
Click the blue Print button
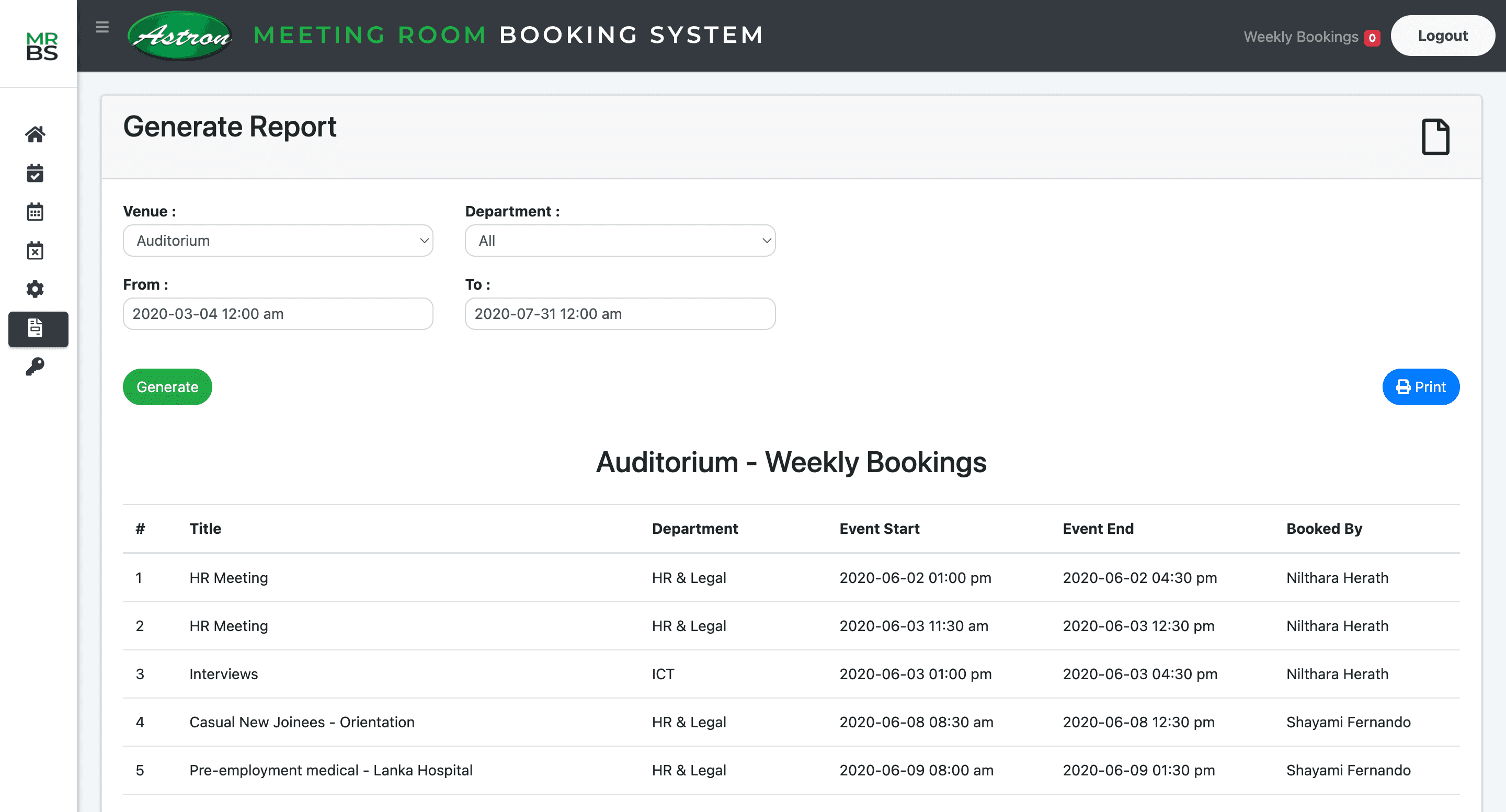(x=1420, y=386)
